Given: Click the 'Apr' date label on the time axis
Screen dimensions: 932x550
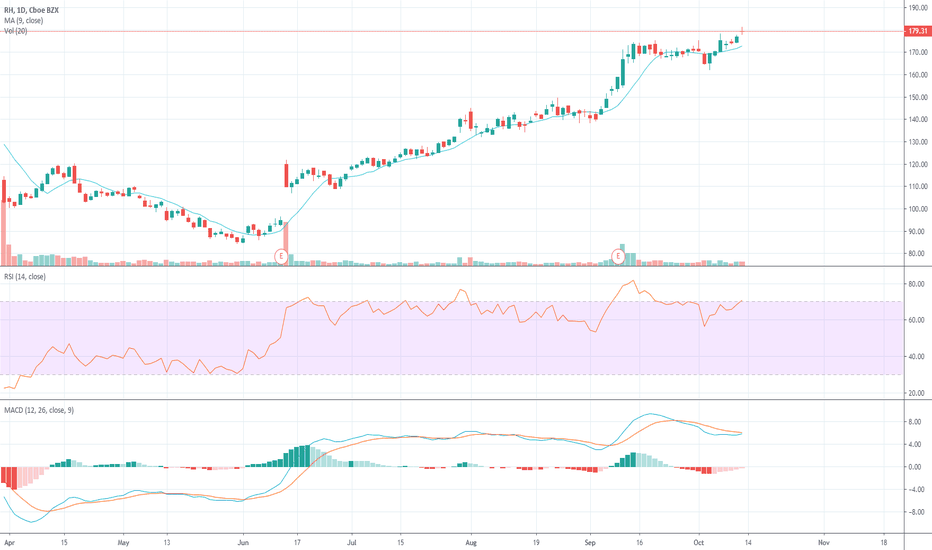Looking at the screenshot, I should point(8,543).
